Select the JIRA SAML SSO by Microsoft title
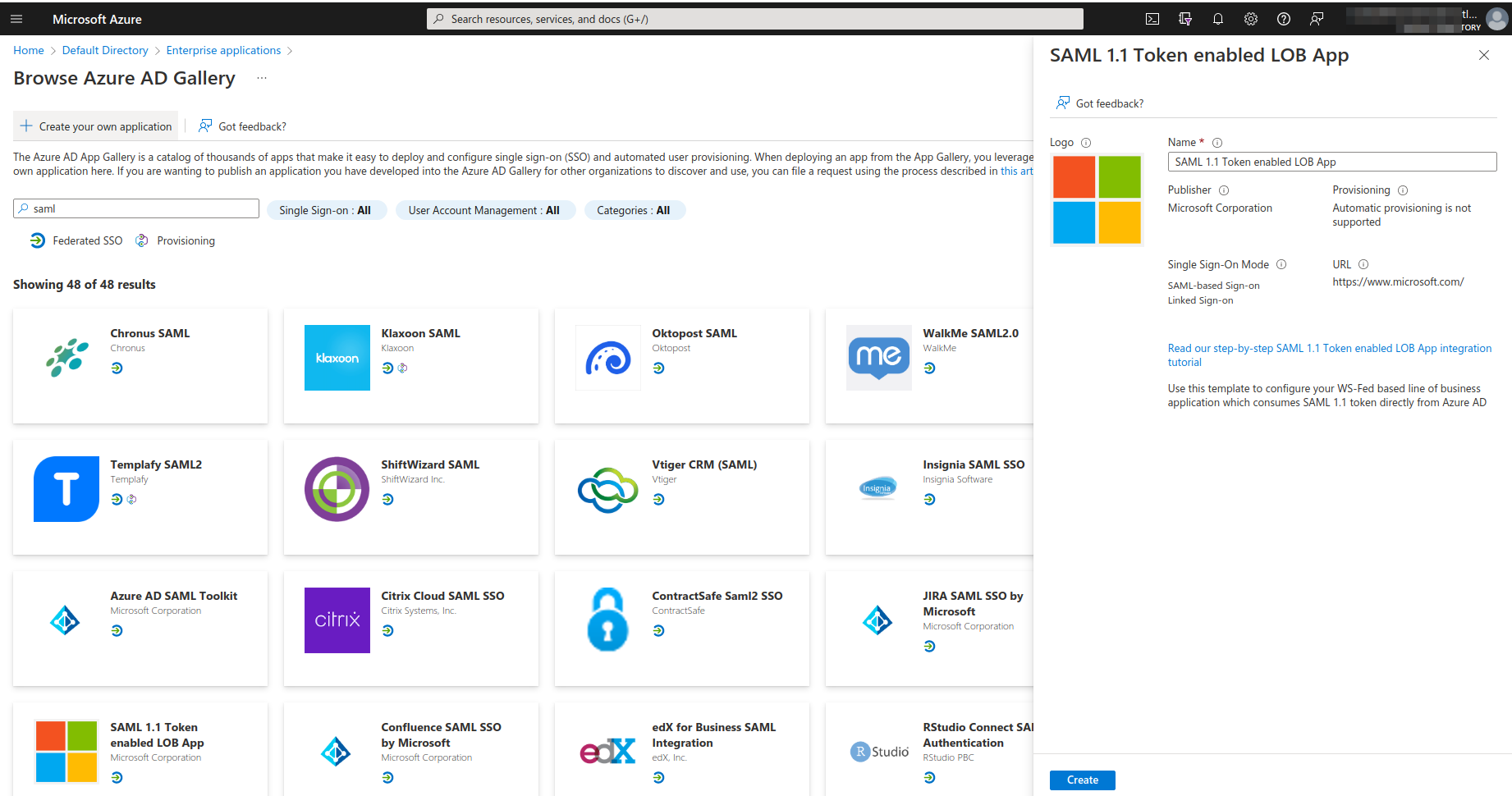1512x796 pixels. [973, 604]
